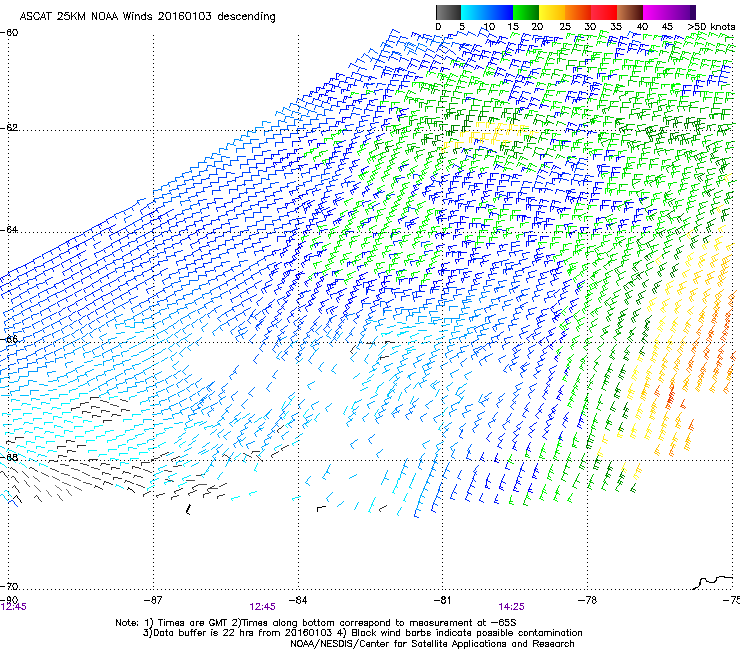740x650 pixels.
Task: Click the '14:25' purple time label
Action: click(x=512, y=607)
